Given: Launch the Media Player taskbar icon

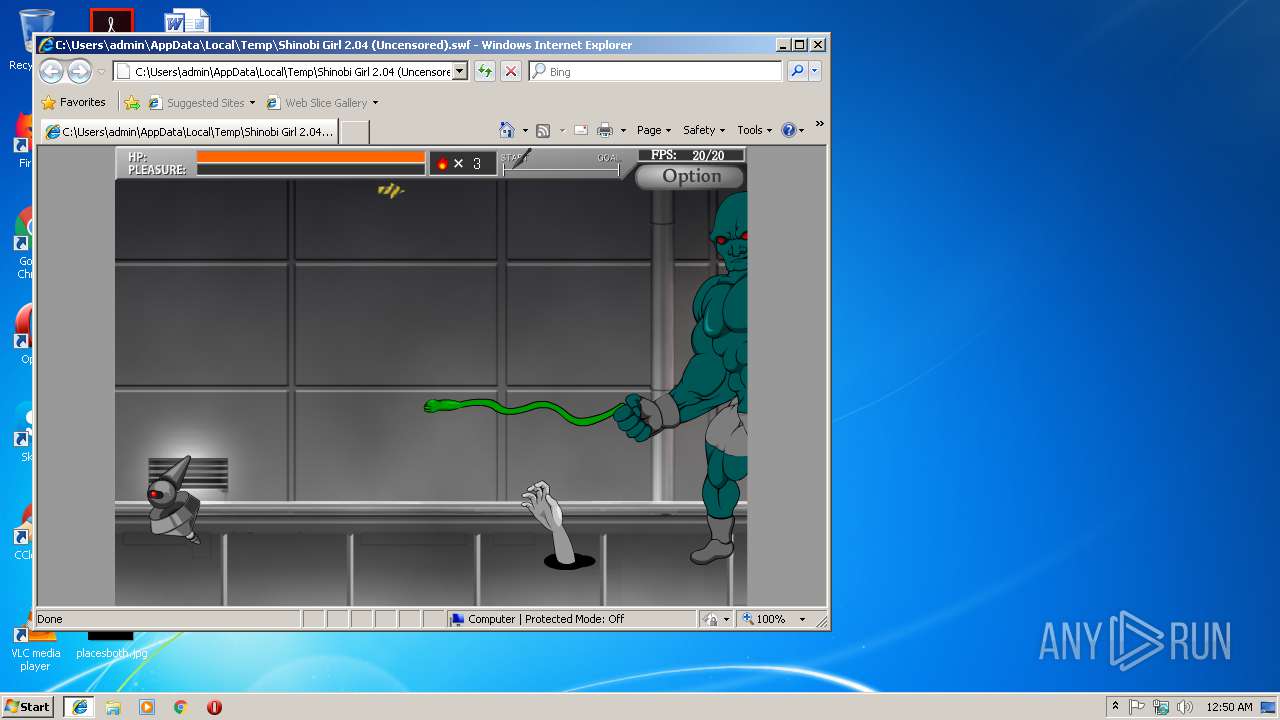Looking at the screenshot, I should tap(147, 707).
